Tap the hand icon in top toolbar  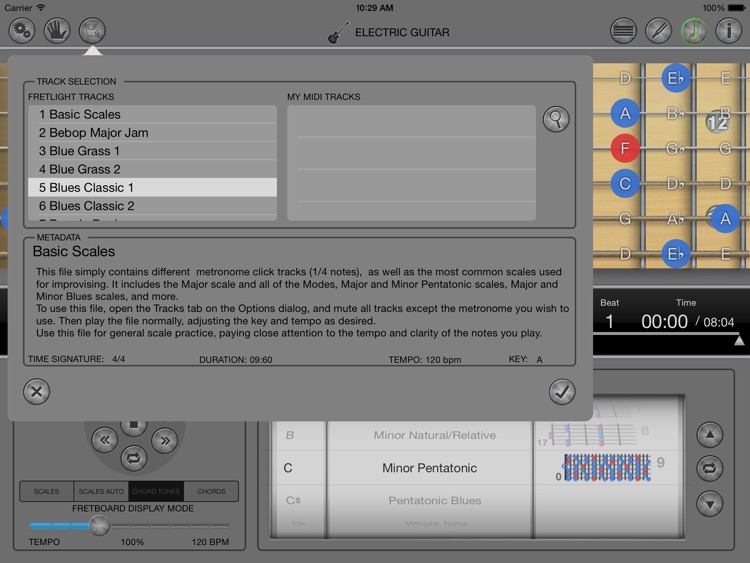(x=57, y=31)
